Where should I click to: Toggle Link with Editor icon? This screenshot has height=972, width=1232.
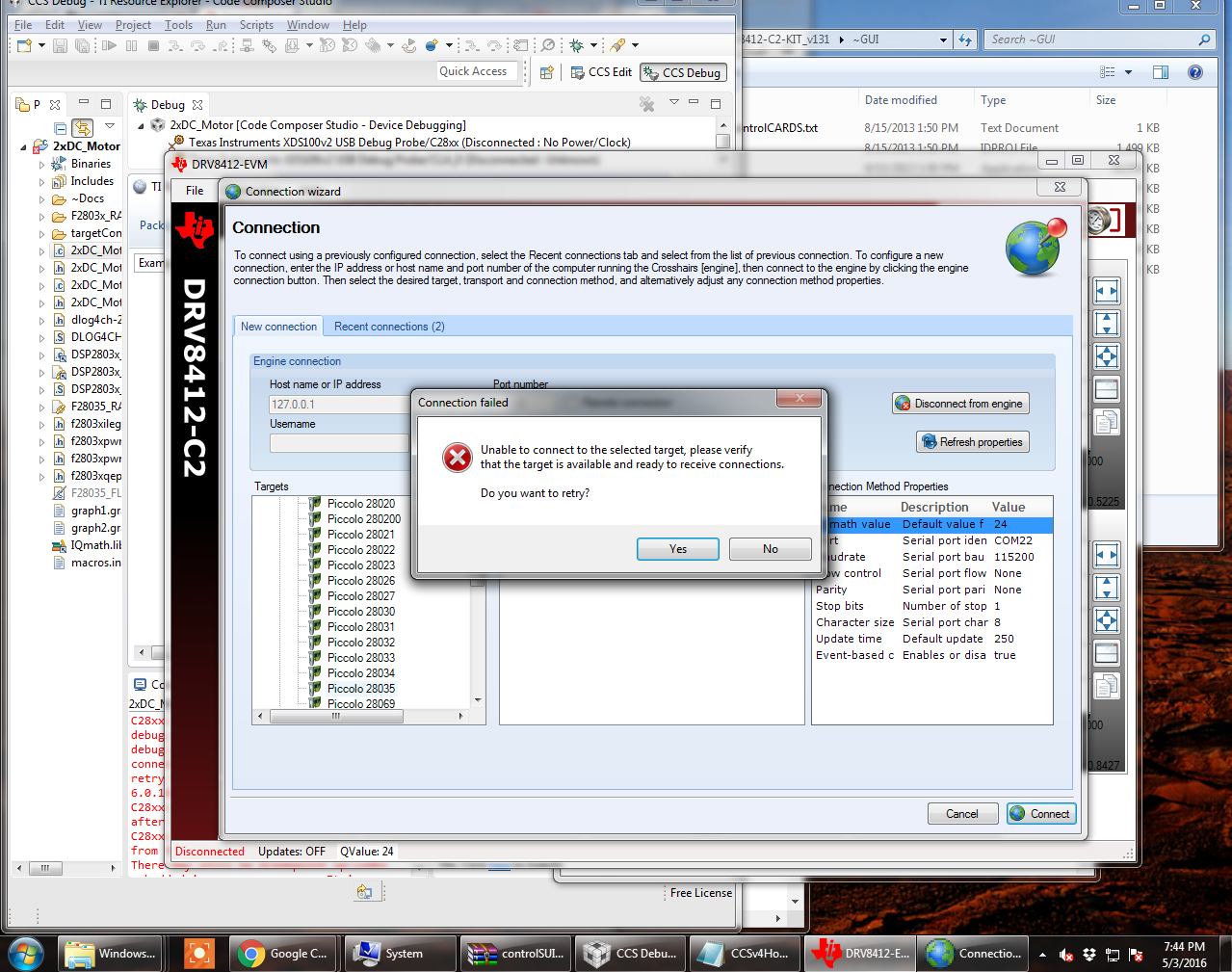click(x=83, y=127)
